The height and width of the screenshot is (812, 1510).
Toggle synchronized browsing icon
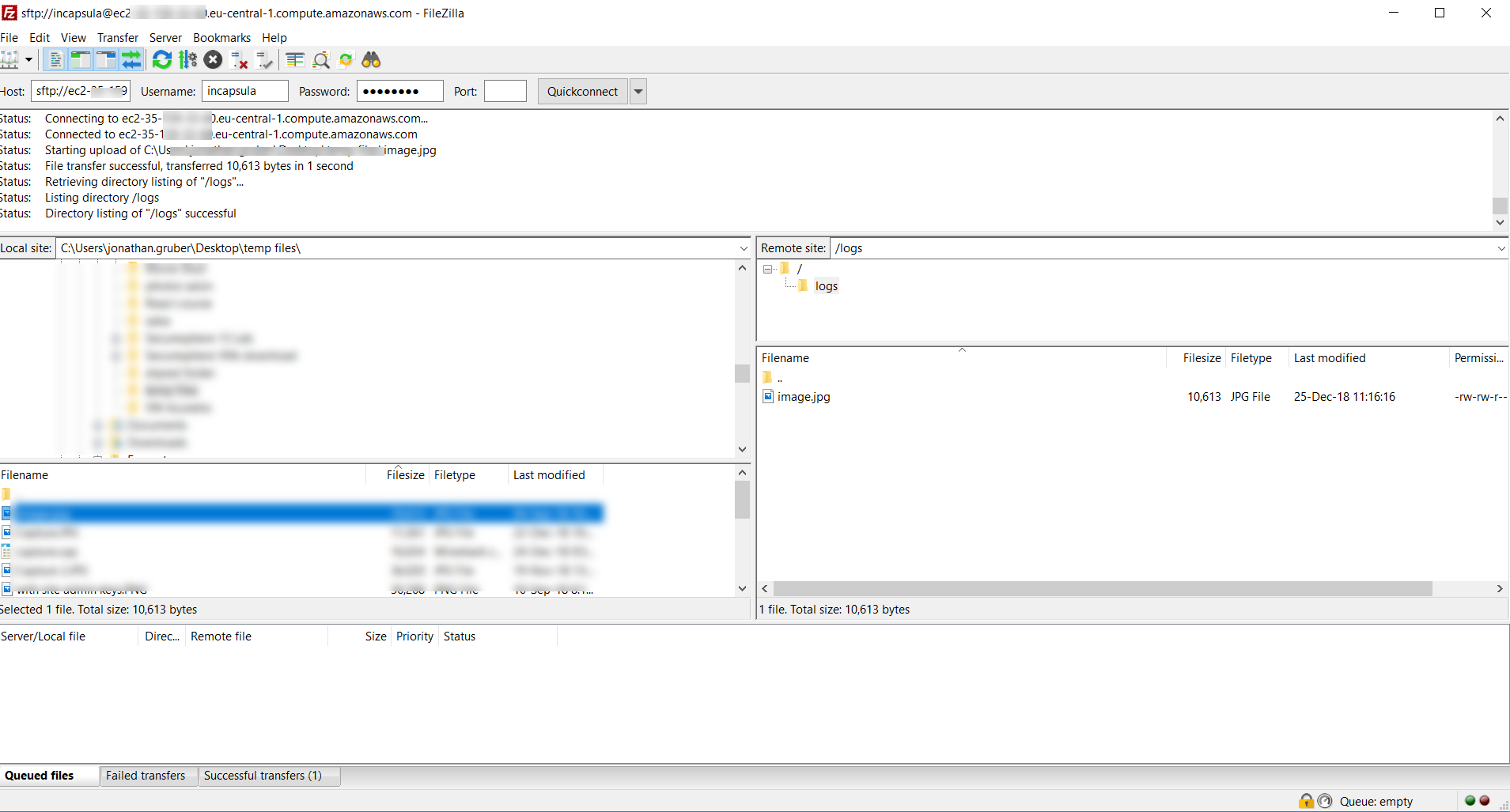(x=346, y=60)
